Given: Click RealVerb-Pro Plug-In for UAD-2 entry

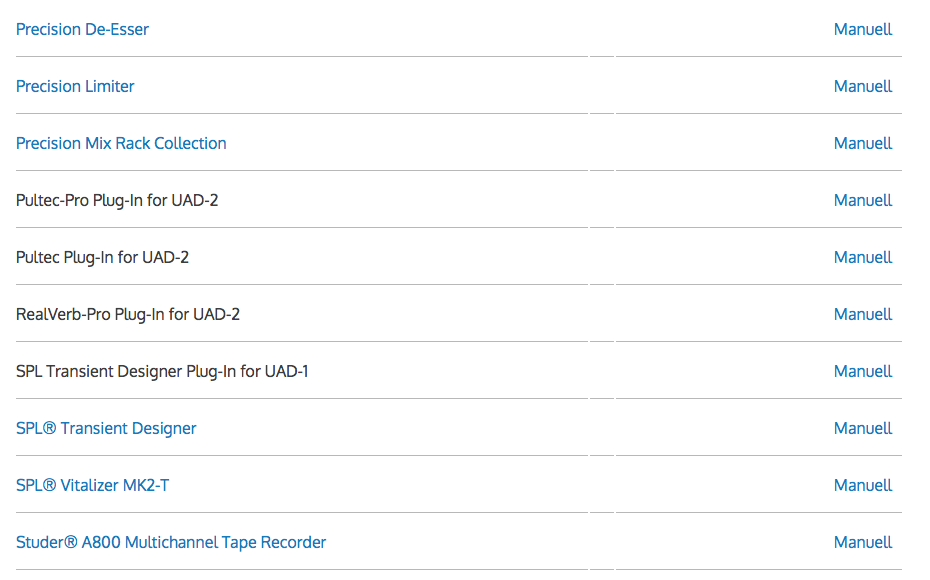Looking at the screenshot, I should pos(128,315).
